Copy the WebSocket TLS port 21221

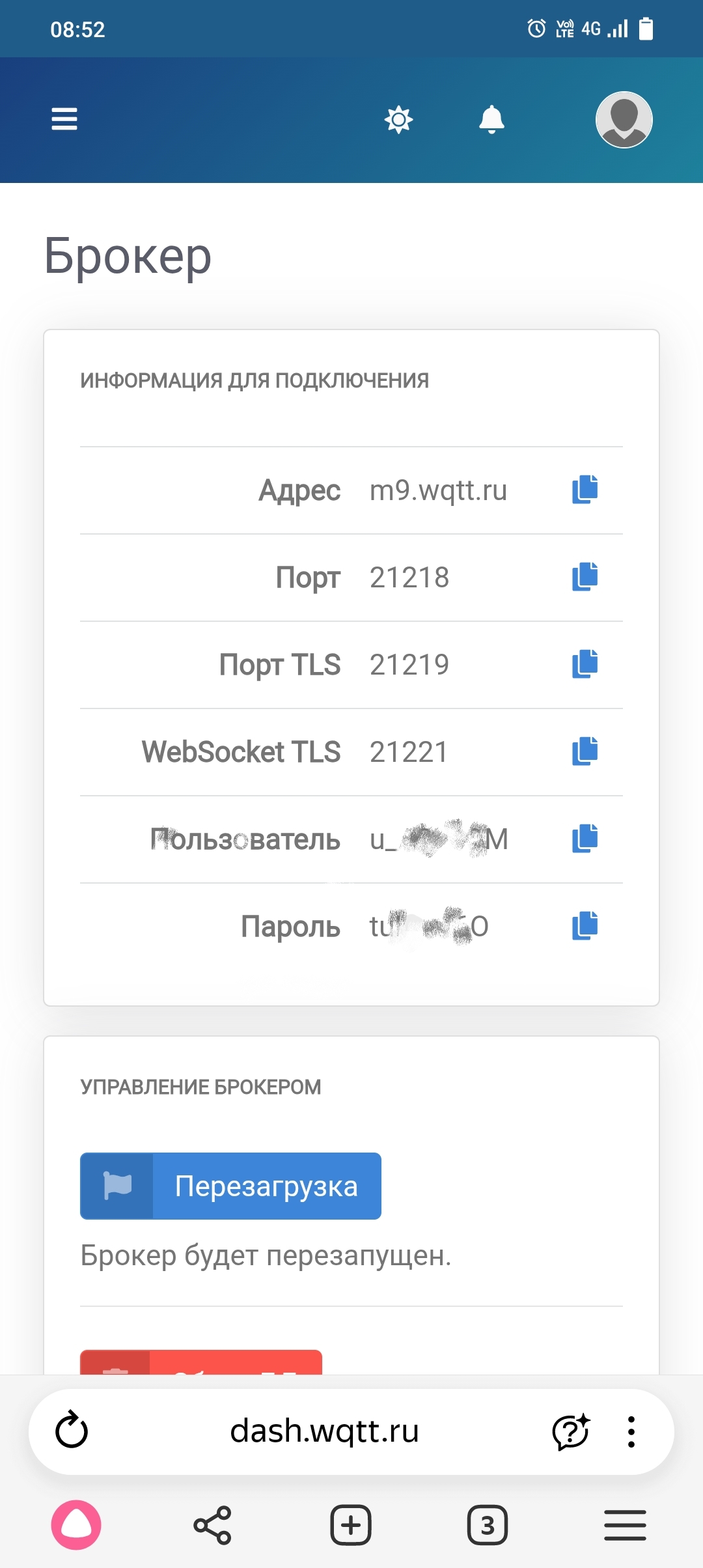tap(585, 751)
